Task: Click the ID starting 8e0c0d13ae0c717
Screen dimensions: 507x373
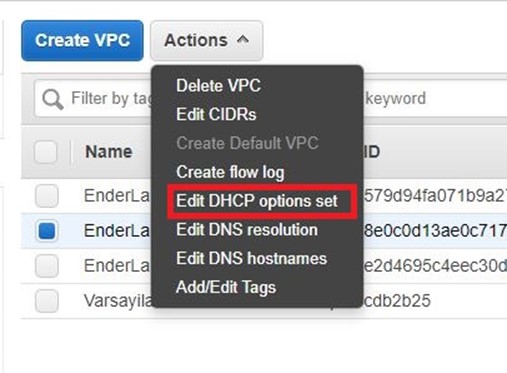Action: point(435,231)
